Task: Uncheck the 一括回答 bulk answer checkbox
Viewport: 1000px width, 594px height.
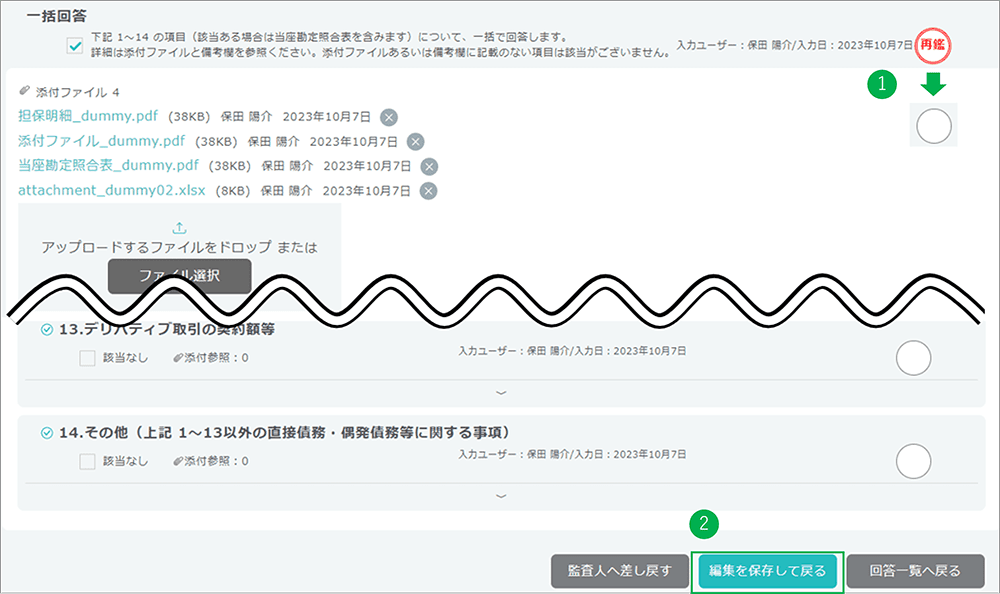Action: [75, 46]
